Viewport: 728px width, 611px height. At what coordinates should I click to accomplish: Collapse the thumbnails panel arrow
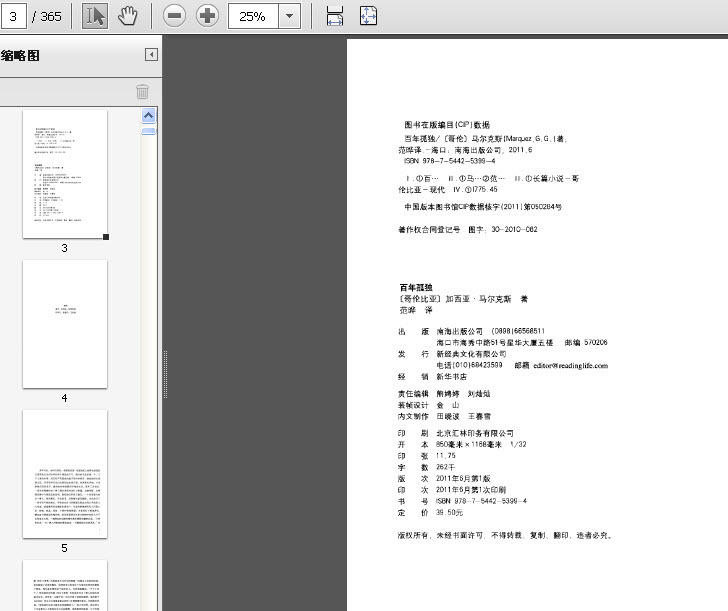click(151, 55)
